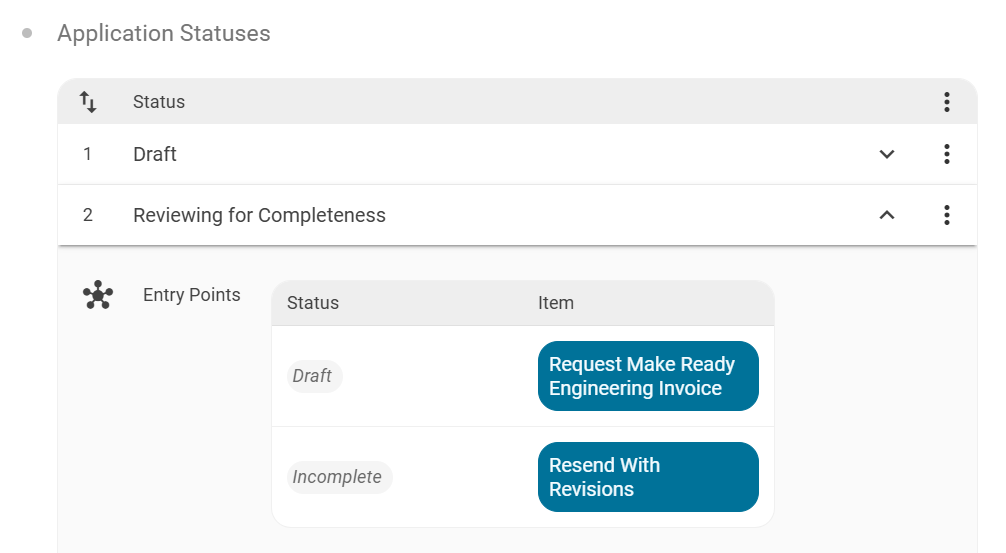Screen dimensions: 1006x553
Task: Open Reviewing for Completeness row options menu
Action: pyautogui.click(x=946, y=215)
